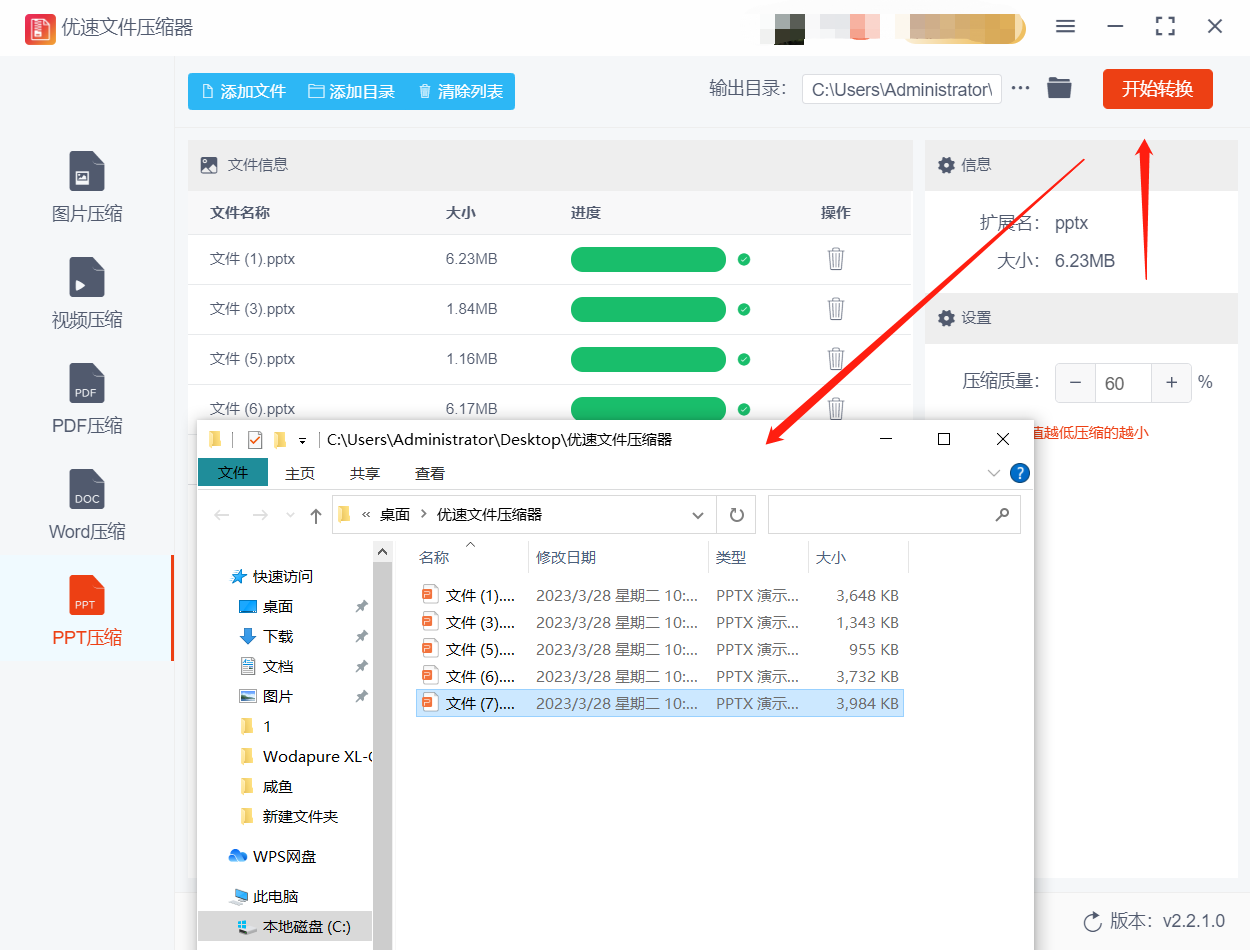Delete 文件 (3).pptx with trash icon
1250x950 pixels.
coord(836,309)
